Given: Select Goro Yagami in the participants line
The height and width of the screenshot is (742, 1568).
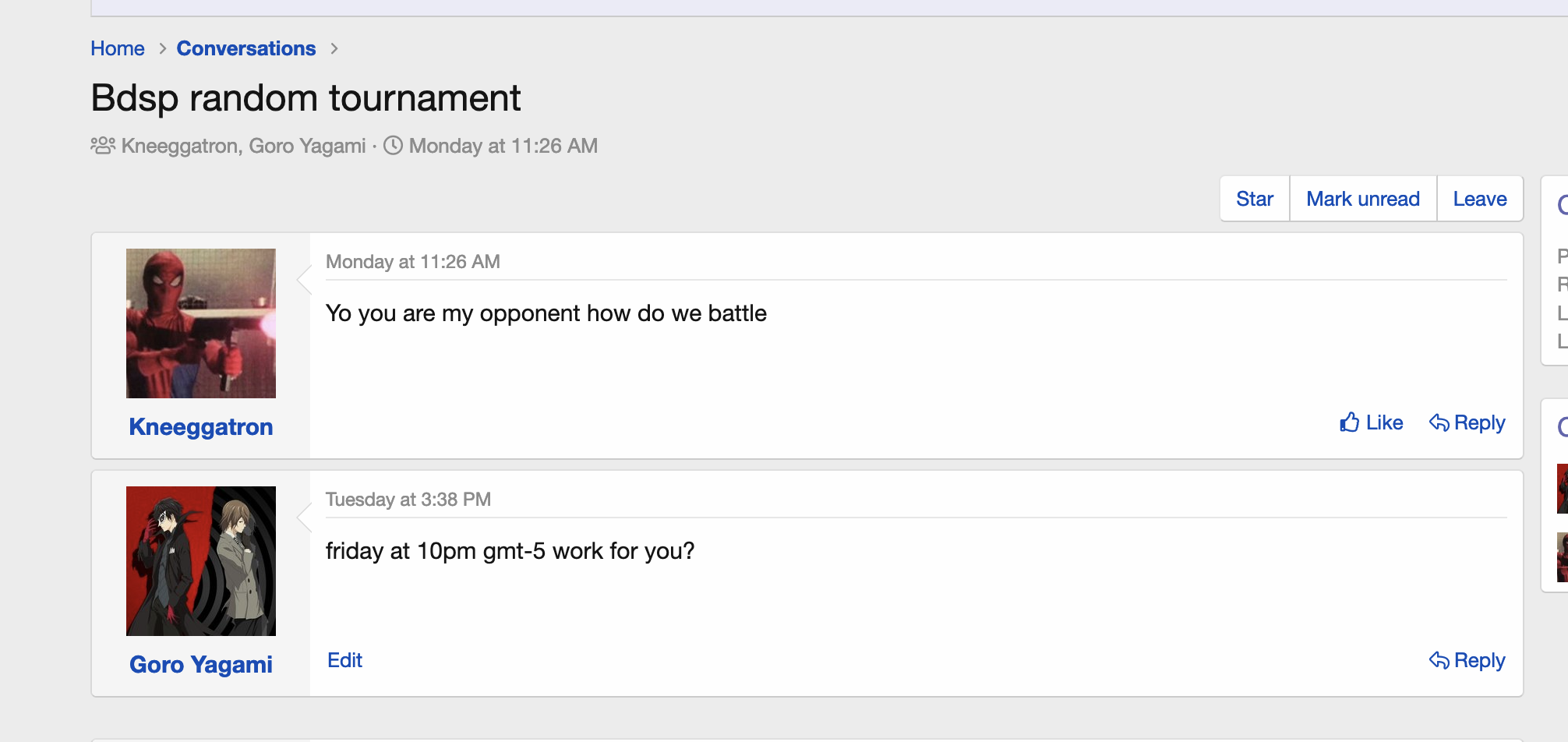Looking at the screenshot, I should pos(307,146).
